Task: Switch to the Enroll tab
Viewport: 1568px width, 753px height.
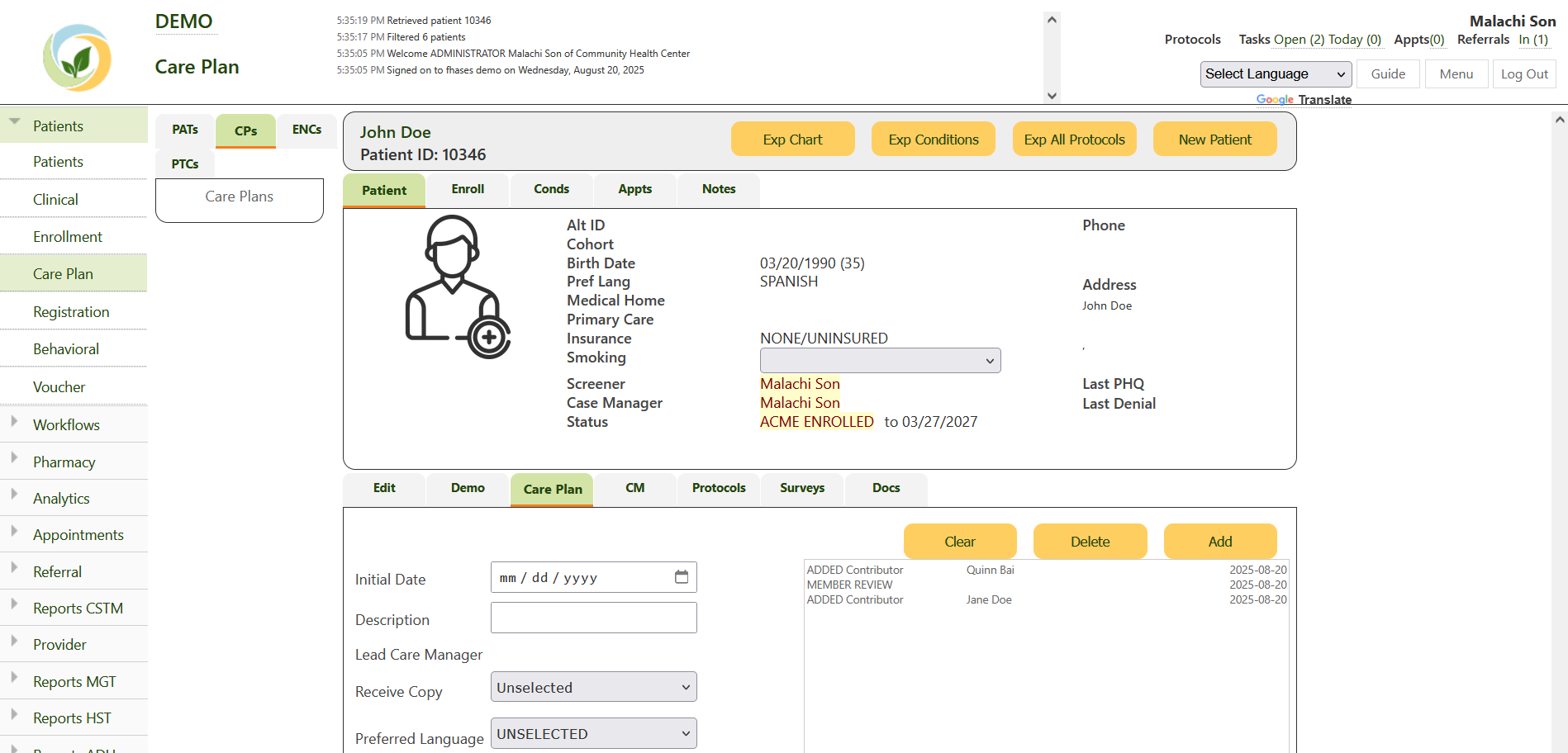Action: [468, 189]
